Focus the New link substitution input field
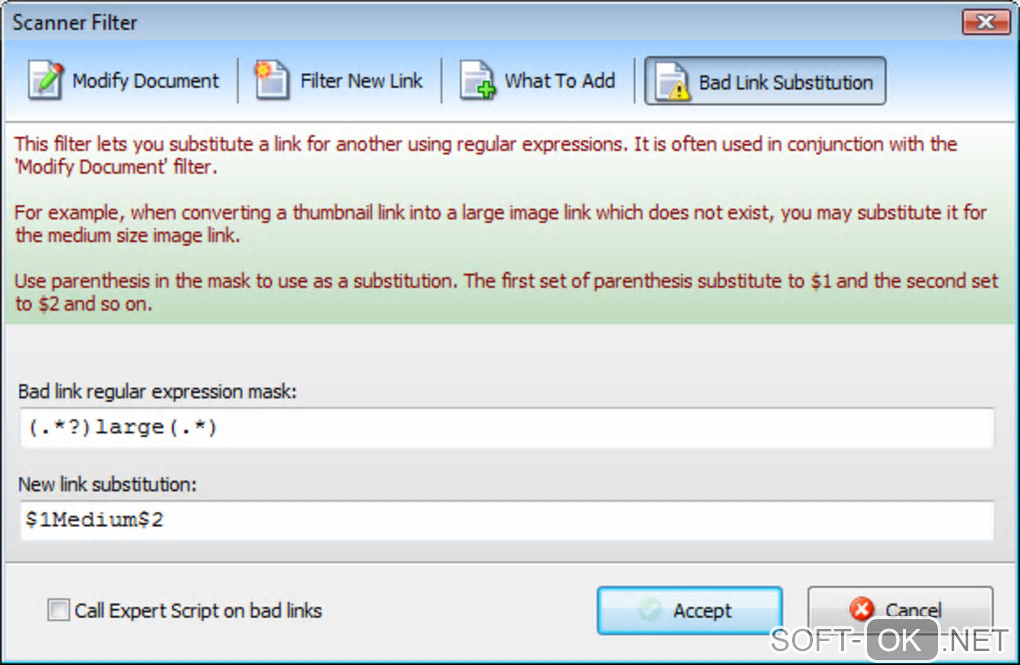1020x665 pixels. click(505, 520)
